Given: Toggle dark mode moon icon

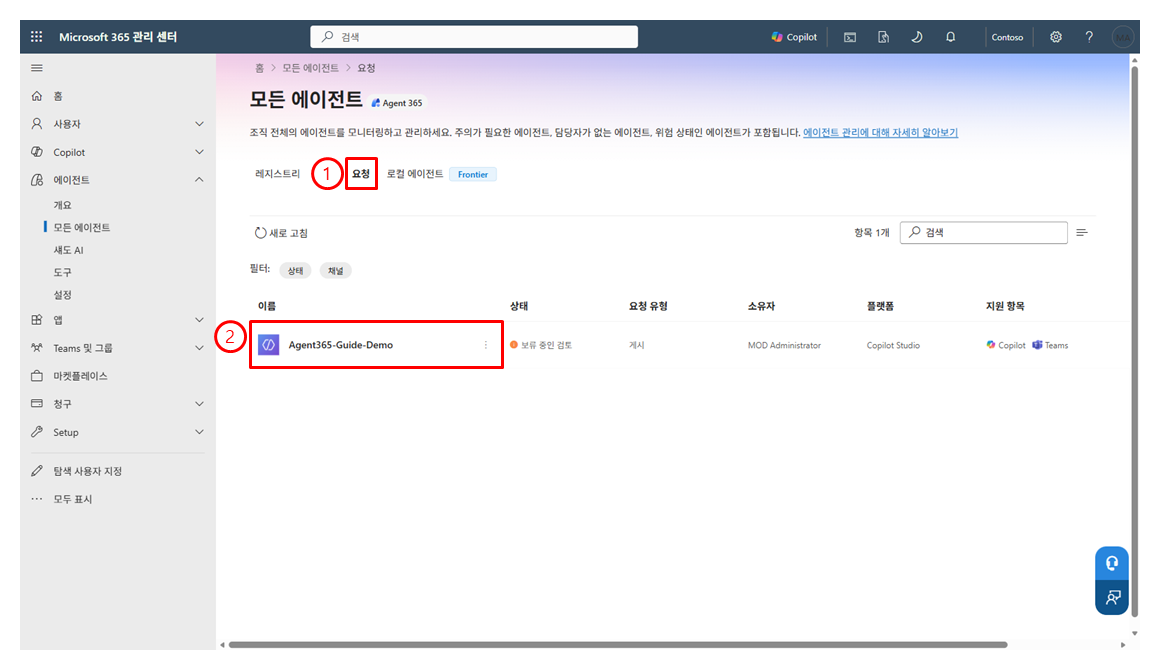Looking at the screenshot, I should click(917, 37).
